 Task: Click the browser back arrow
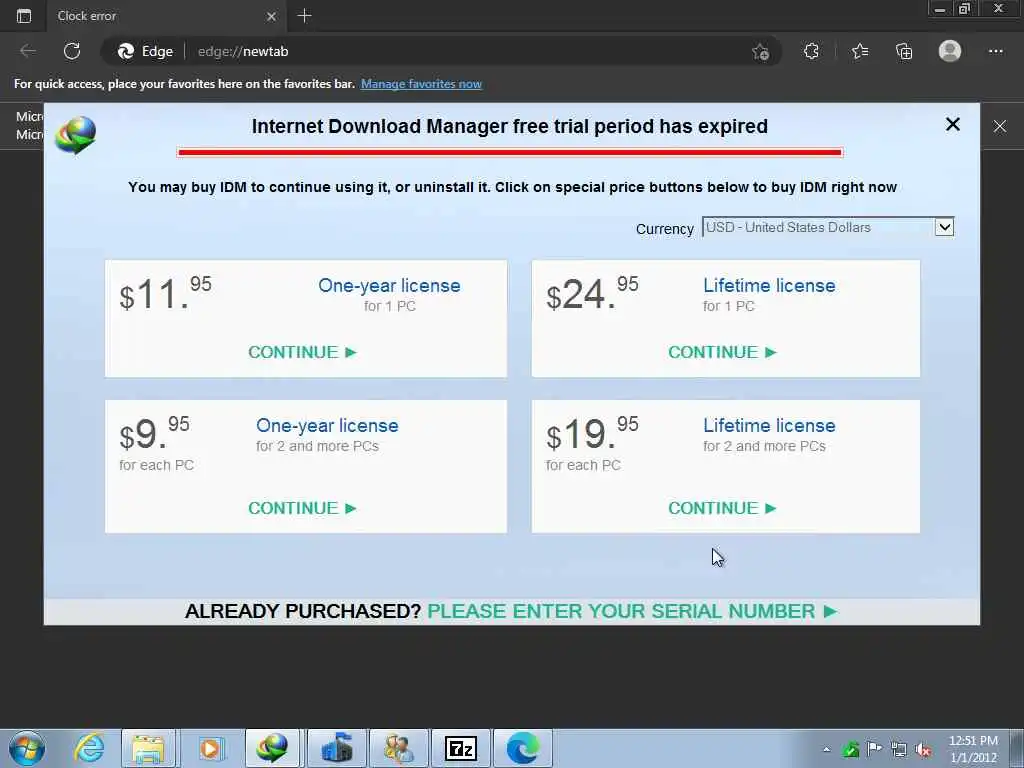click(27, 51)
